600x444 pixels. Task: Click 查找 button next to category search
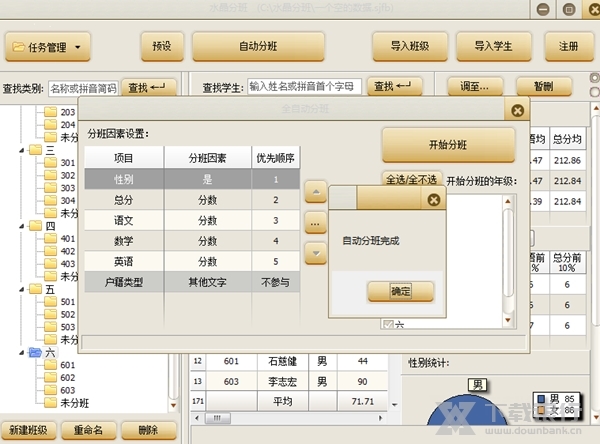click(148, 88)
